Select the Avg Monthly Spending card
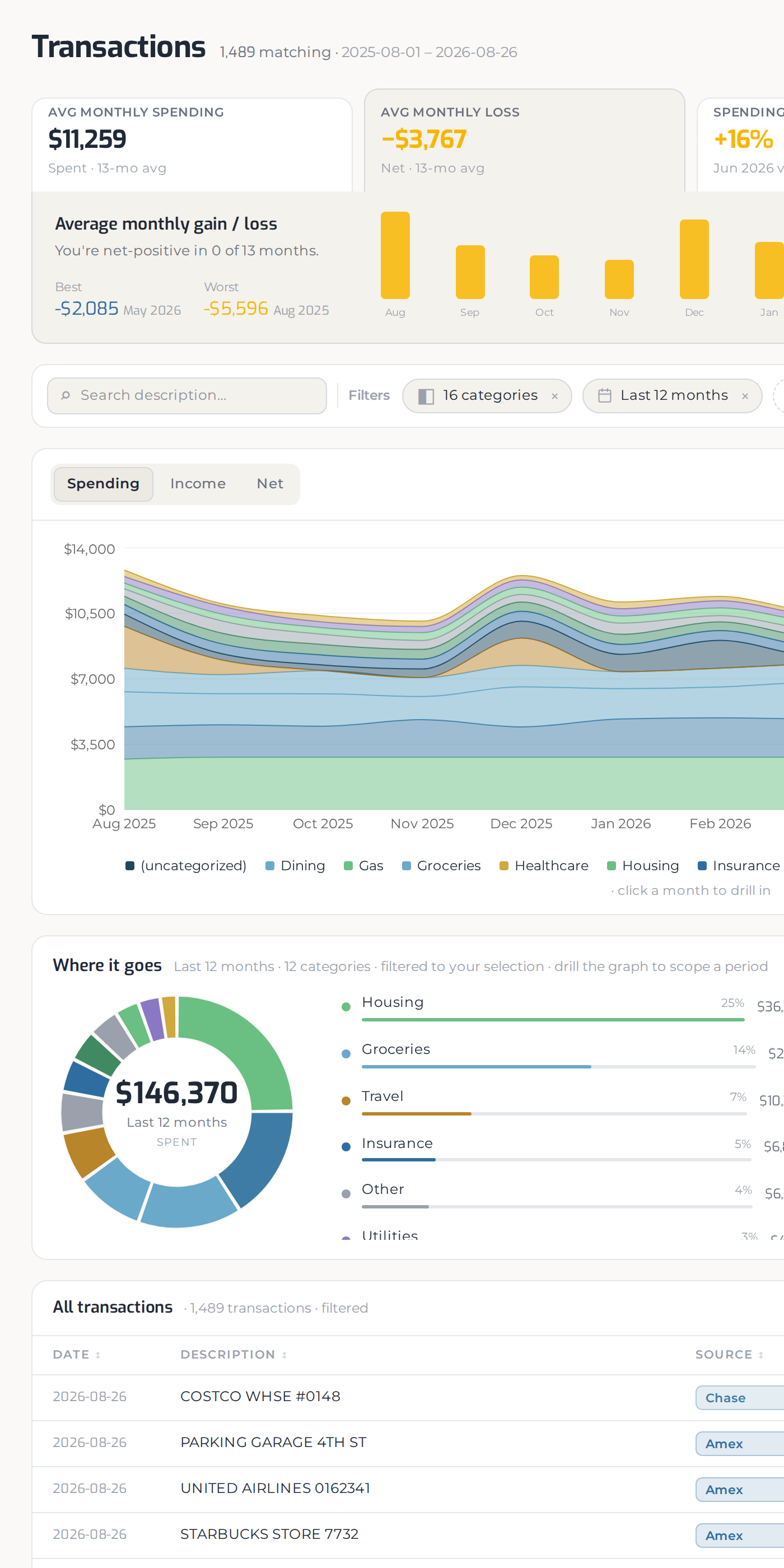 pos(192,144)
